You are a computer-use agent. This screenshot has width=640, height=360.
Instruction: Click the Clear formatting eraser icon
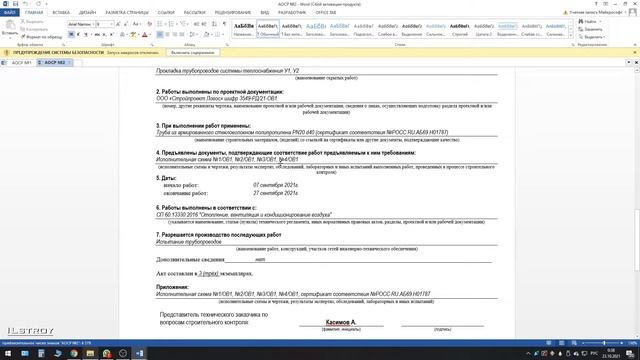(149, 24)
